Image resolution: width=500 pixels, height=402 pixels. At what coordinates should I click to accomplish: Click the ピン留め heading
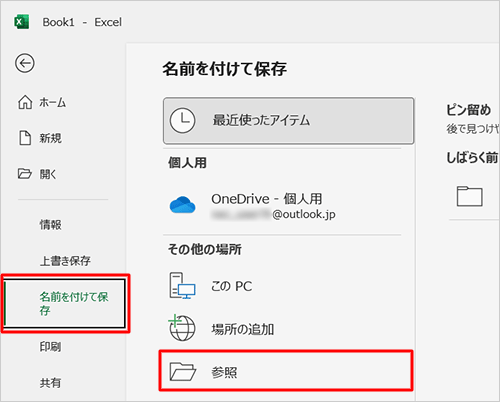[468, 110]
